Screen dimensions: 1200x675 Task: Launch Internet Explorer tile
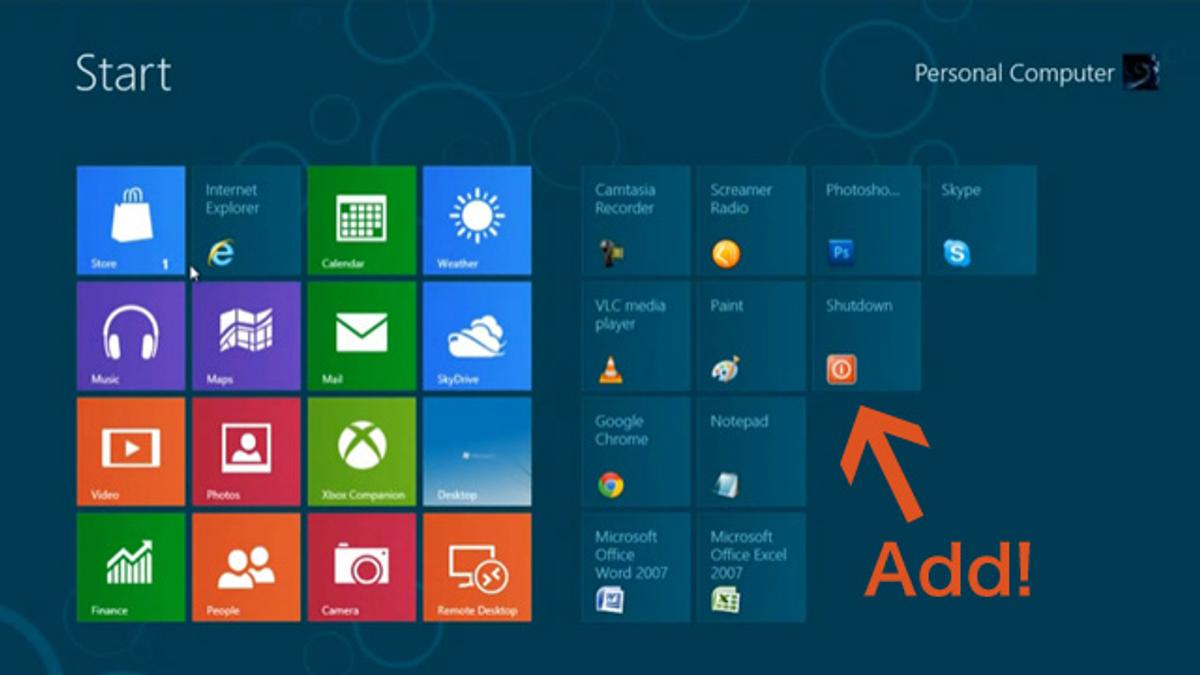click(x=246, y=220)
